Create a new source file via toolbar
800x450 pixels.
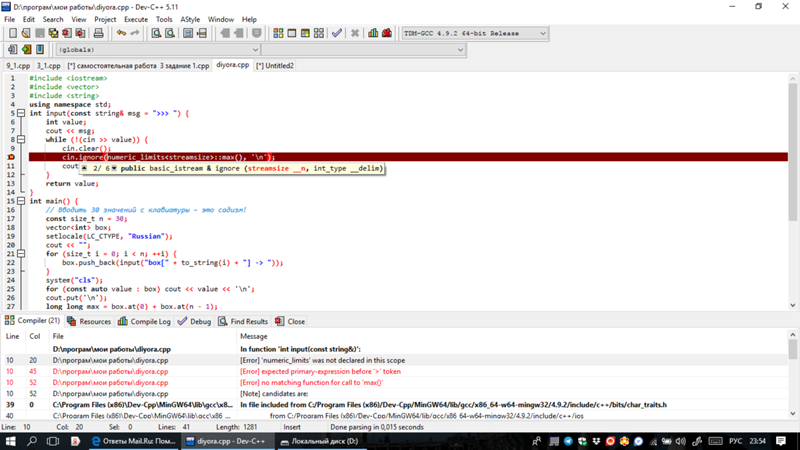(13, 33)
